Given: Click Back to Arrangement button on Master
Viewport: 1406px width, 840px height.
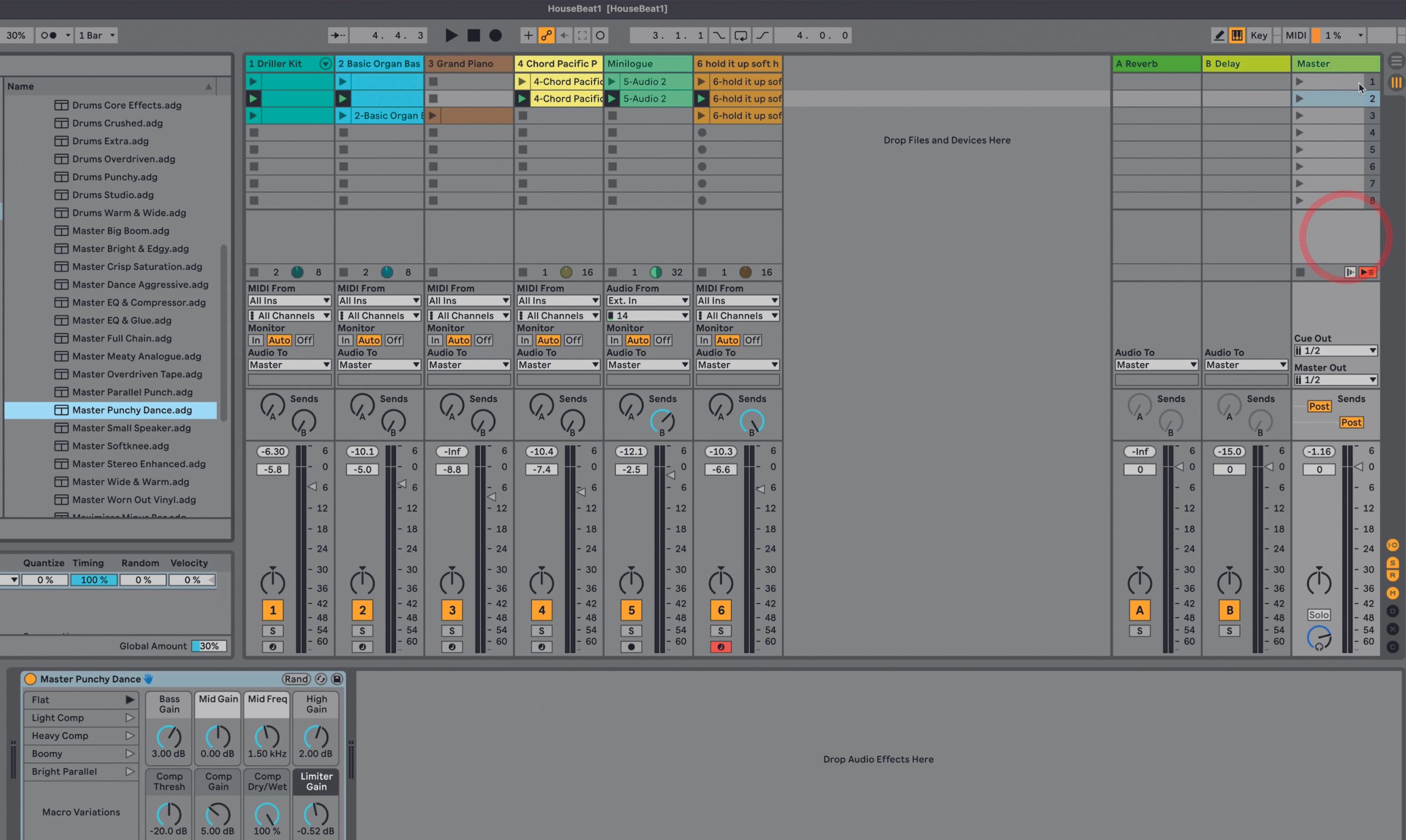Looking at the screenshot, I should point(1368,272).
